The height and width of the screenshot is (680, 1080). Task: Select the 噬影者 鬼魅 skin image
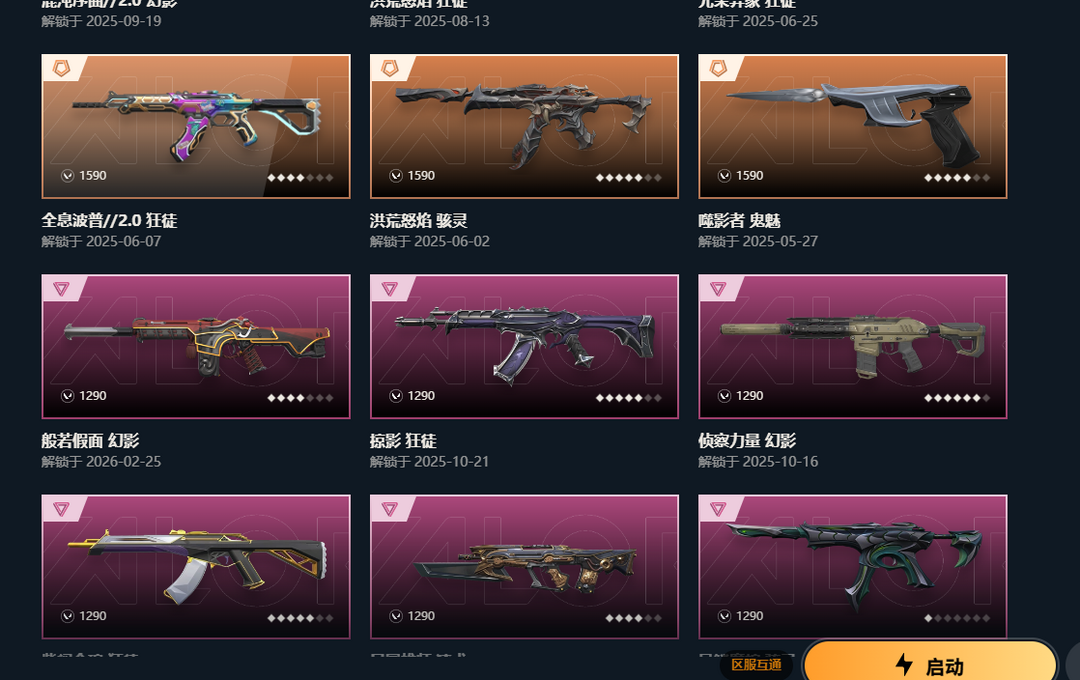pos(853,126)
